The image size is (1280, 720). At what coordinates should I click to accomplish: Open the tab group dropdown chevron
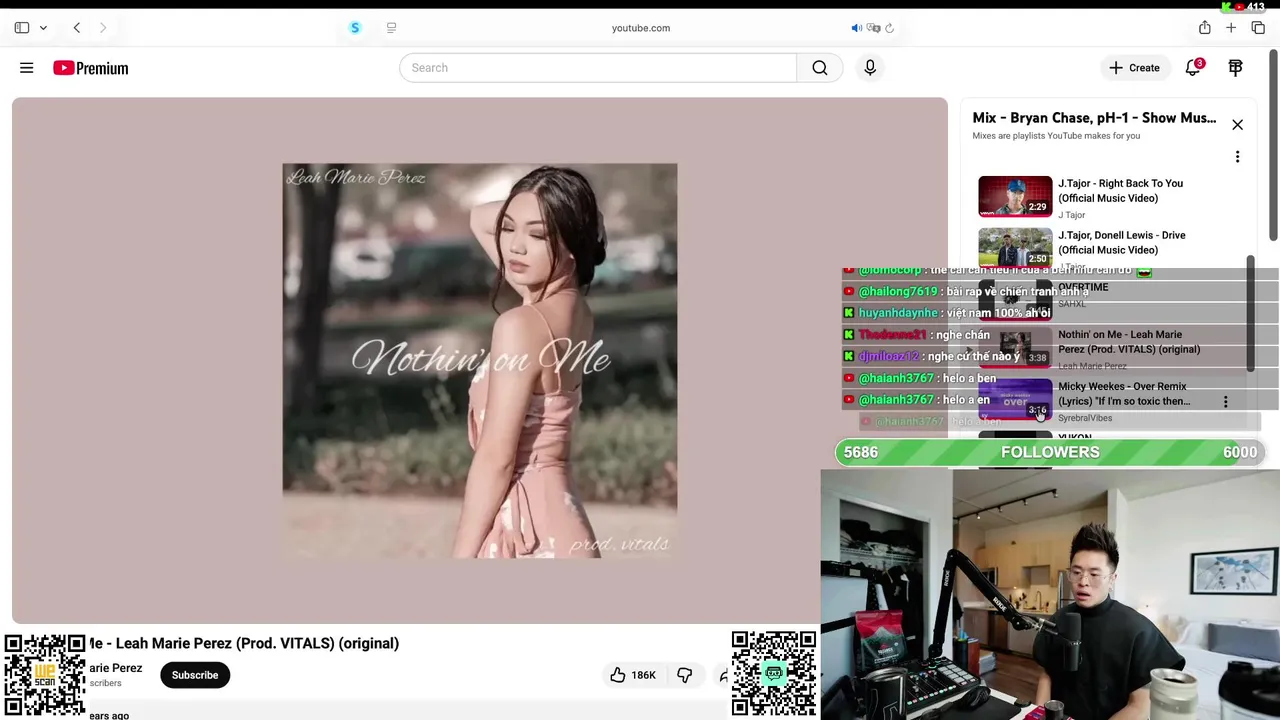click(x=43, y=28)
